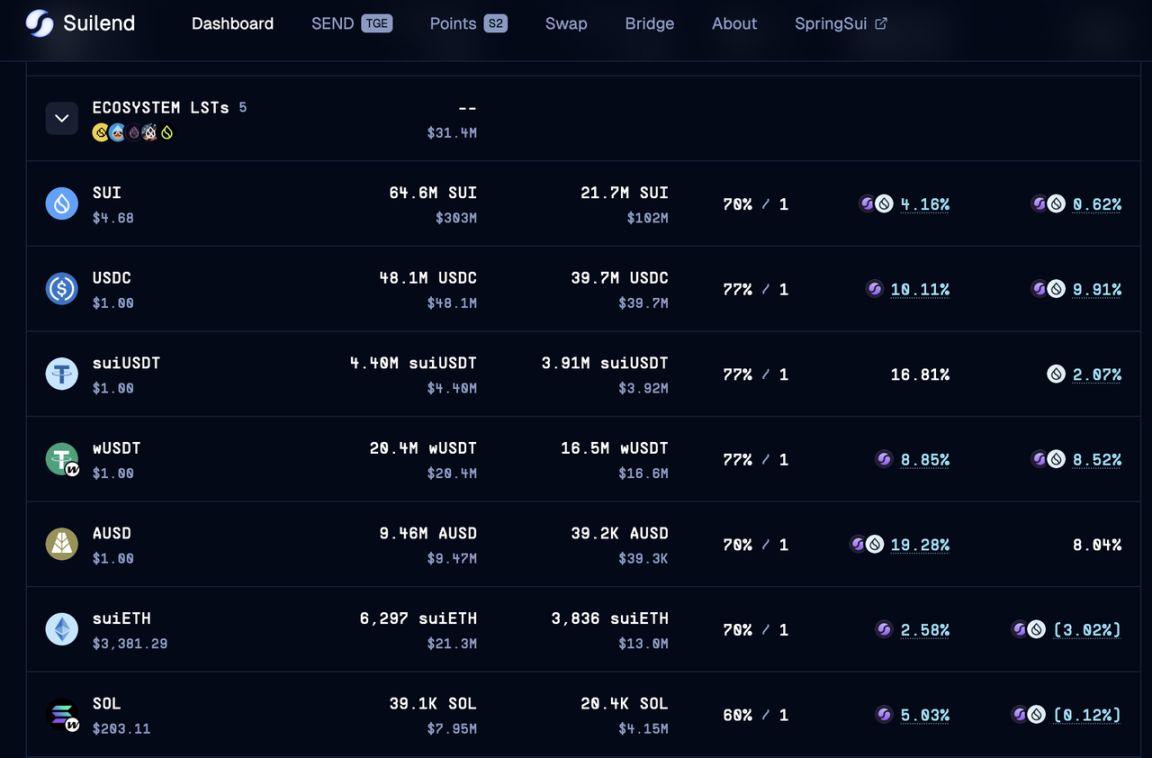The width and height of the screenshot is (1152, 758).
Task: Click the AUSD token icon
Action: pos(62,544)
